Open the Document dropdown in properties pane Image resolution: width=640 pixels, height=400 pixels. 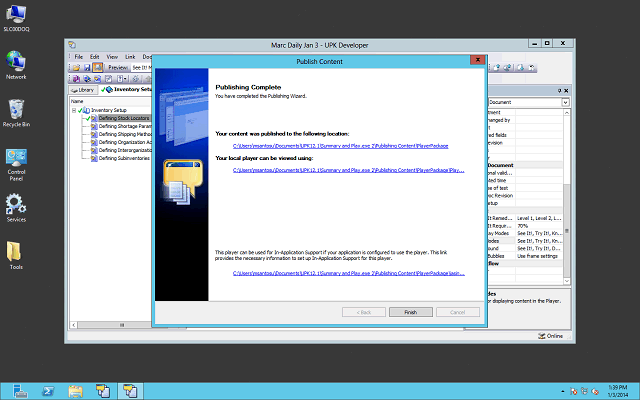(x=565, y=102)
